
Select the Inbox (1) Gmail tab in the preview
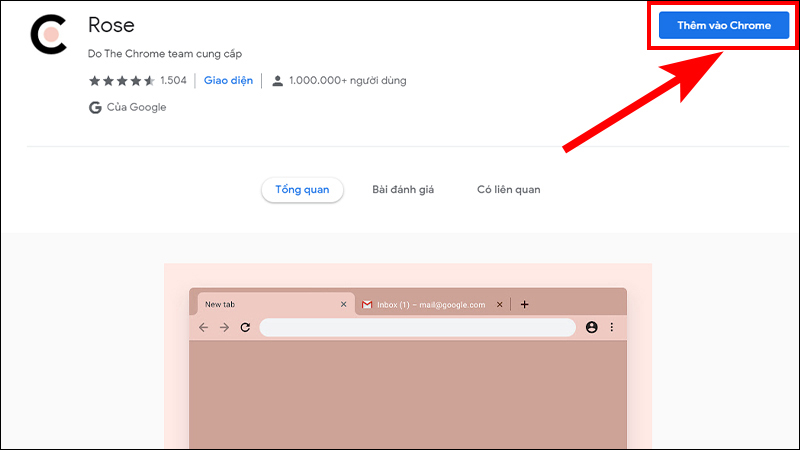pos(425,304)
